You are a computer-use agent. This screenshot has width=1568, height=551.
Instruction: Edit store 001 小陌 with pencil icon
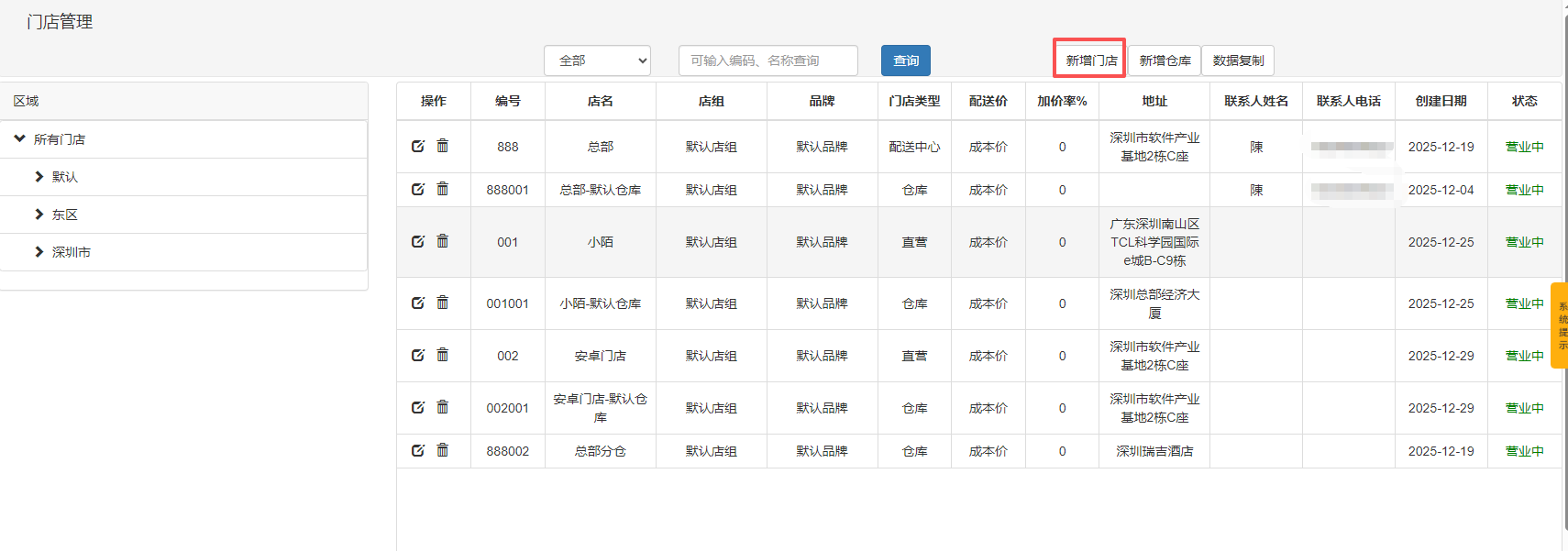tap(418, 242)
